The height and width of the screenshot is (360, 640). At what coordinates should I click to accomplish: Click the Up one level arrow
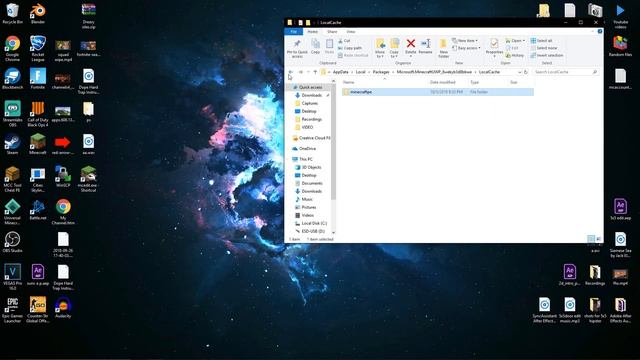(x=315, y=72)
